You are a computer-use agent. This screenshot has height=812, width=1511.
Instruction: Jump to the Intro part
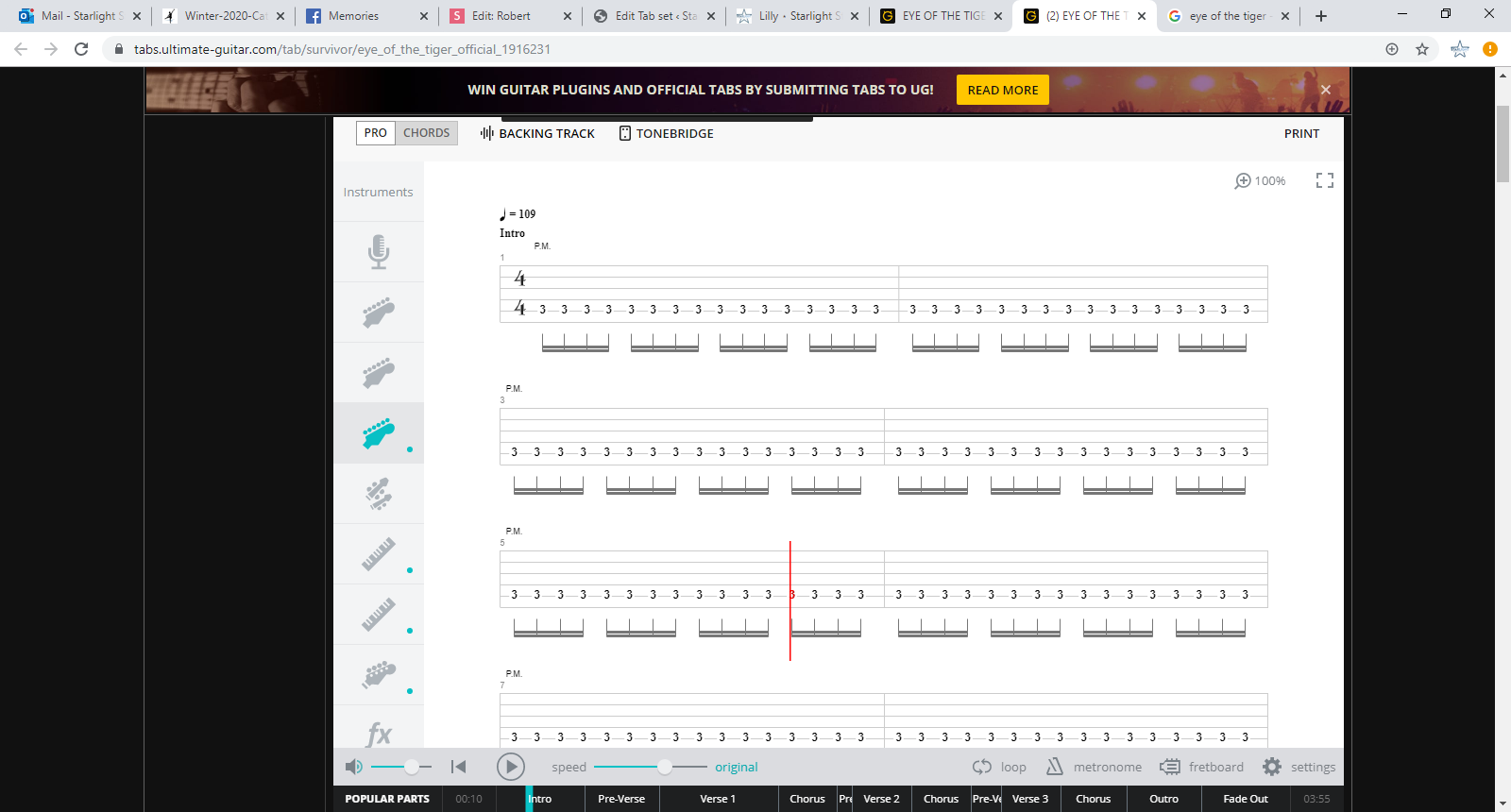coord(540,799)
